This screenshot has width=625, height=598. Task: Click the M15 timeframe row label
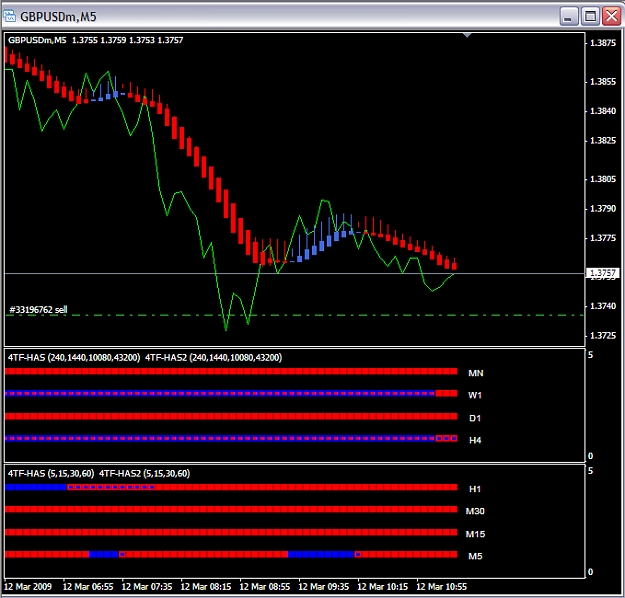pos(475,534)
